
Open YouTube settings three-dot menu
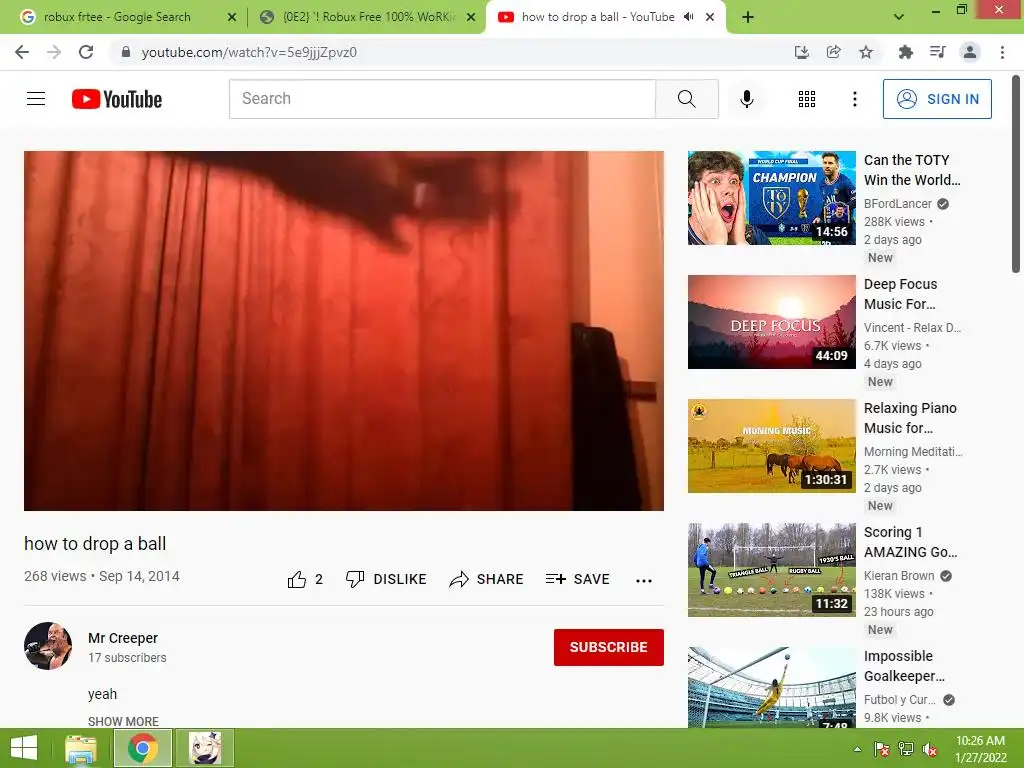coord(854,99)
